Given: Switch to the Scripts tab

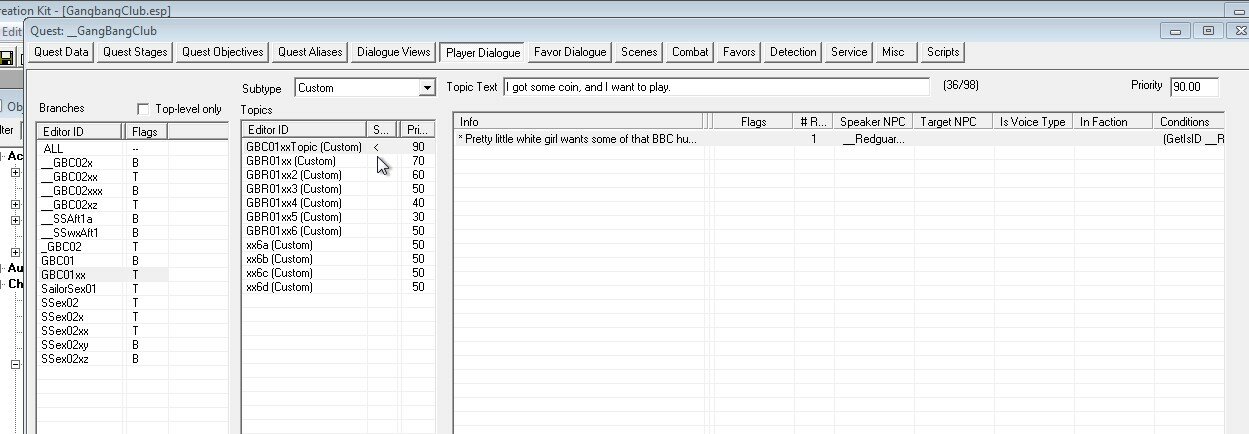Looking at the screenshot, I should [943, 52].
